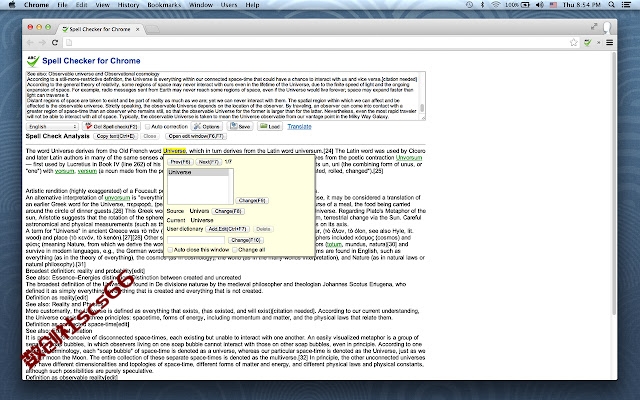Image resolution: width=640 pixels, height=400 pixels.
Task: Go back with Chrome's back arrow
Action: (x=30, y=42)
